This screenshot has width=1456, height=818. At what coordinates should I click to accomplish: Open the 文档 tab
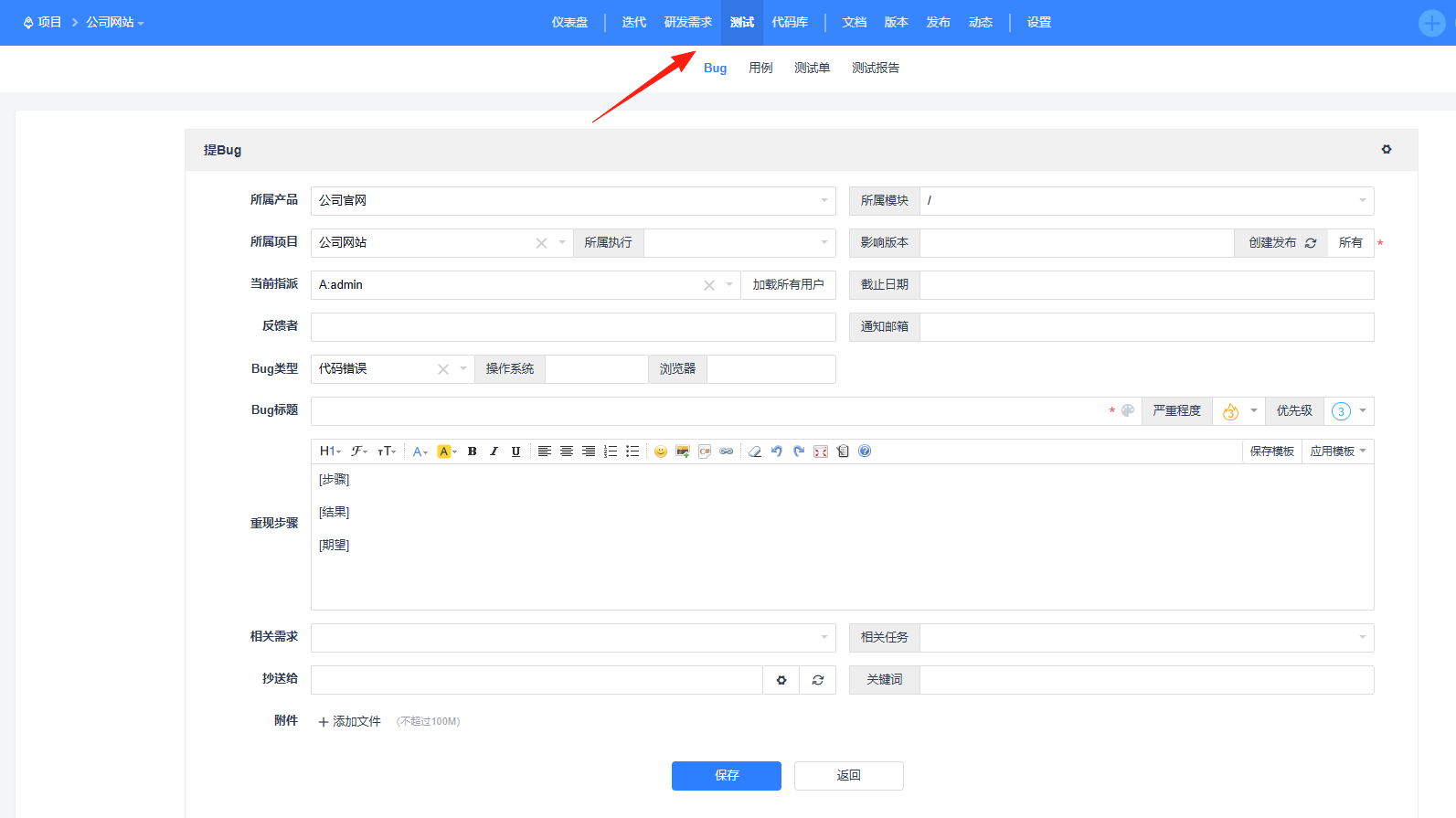click(x=855, y=22)
